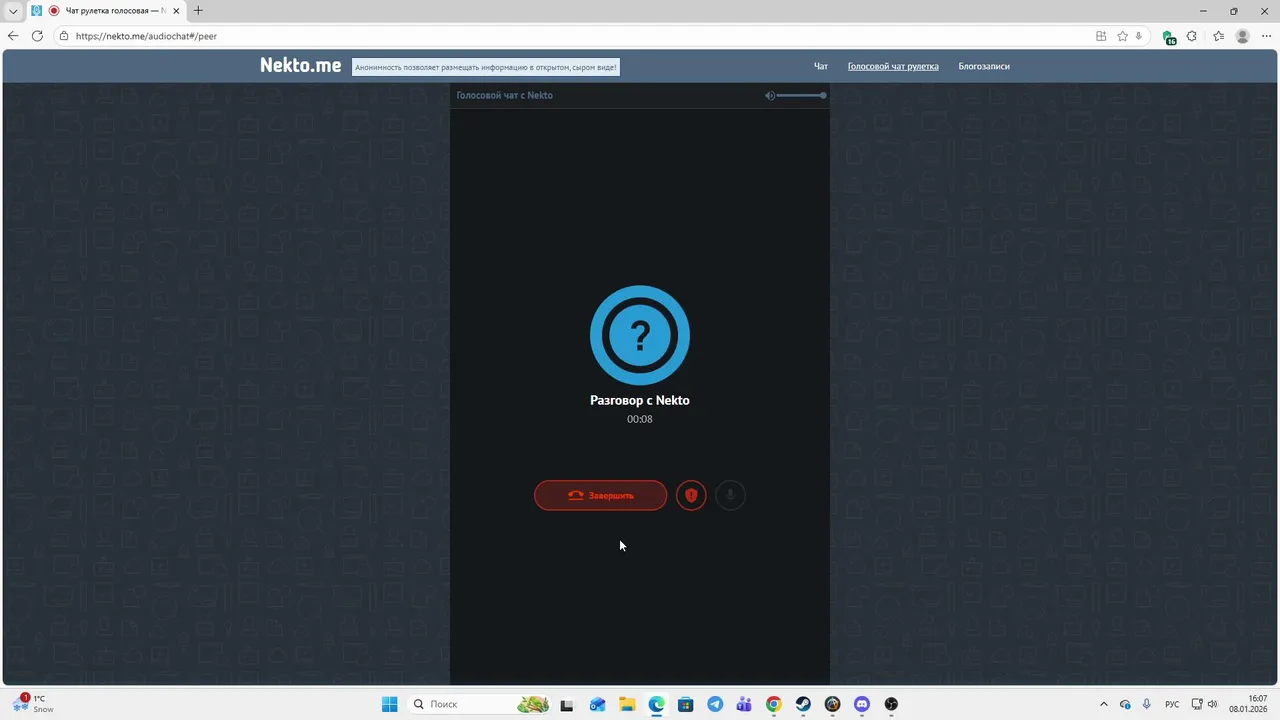
Task: Click Голосовой чат с Nekto header text
Action: click(x=505, y=95)
